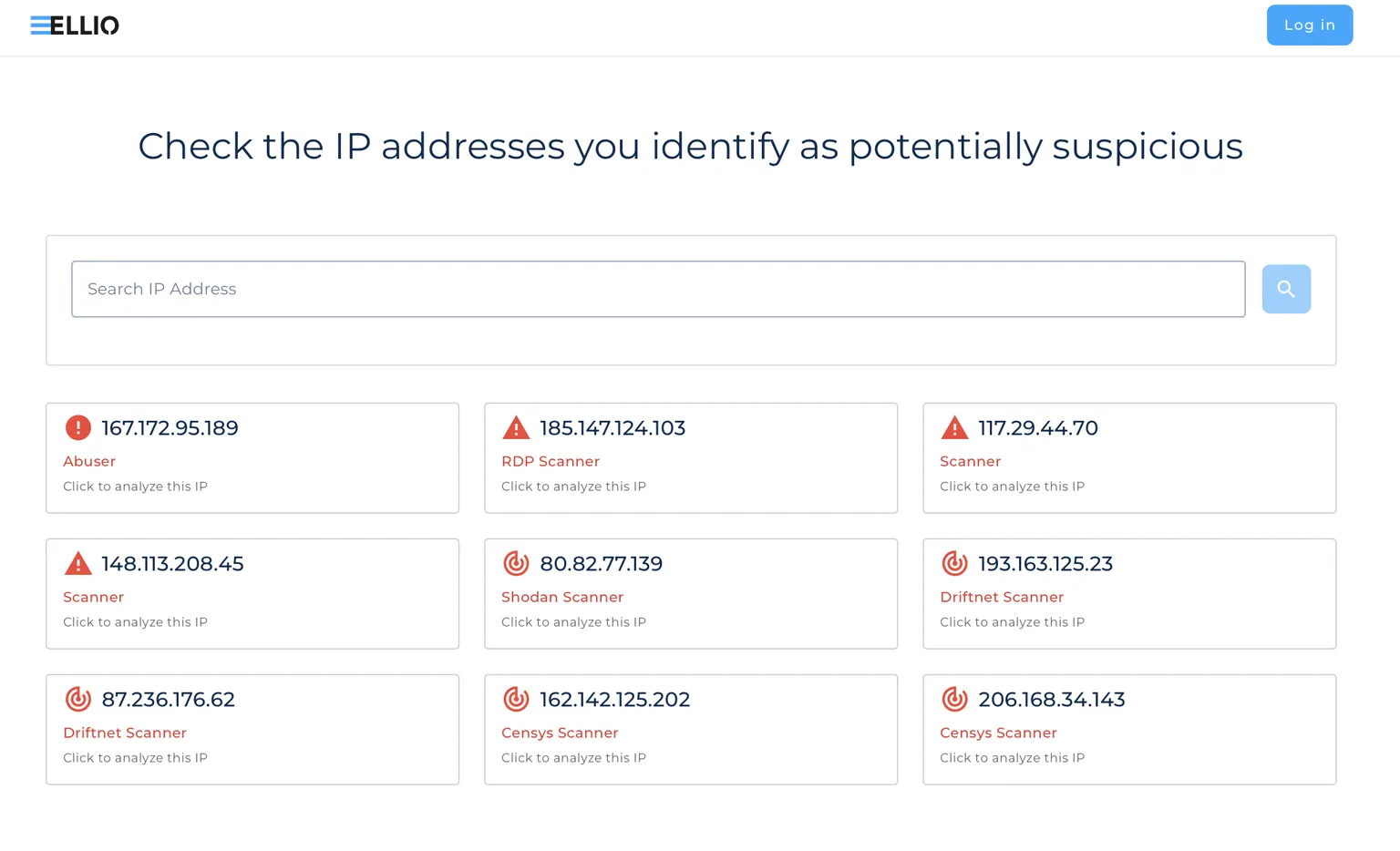Click the warning triangle icon beside 117.29.44.70
Viewport: 1400px width, 851px height.
954,427
